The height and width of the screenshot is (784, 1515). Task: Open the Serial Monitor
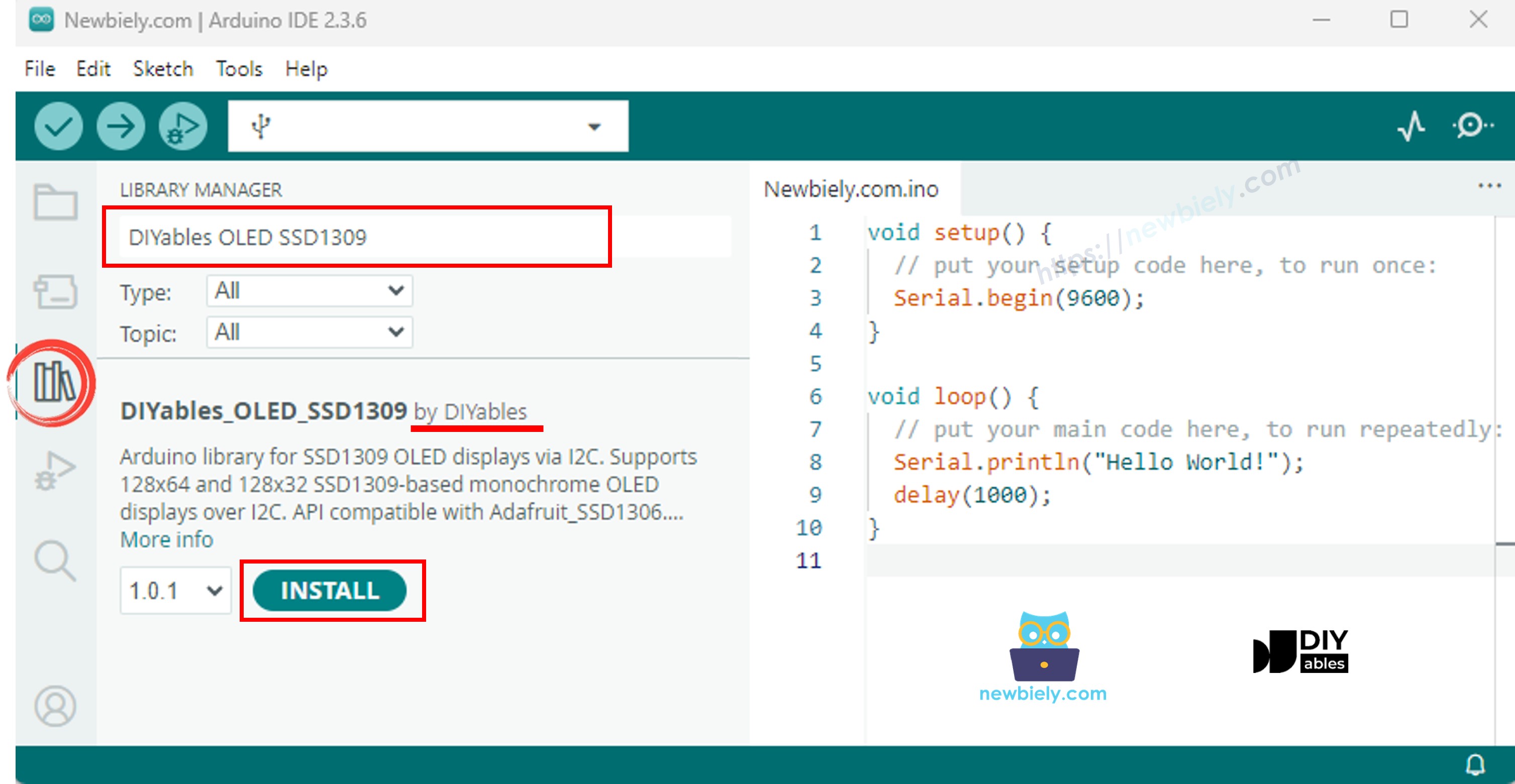point(1471,126)
